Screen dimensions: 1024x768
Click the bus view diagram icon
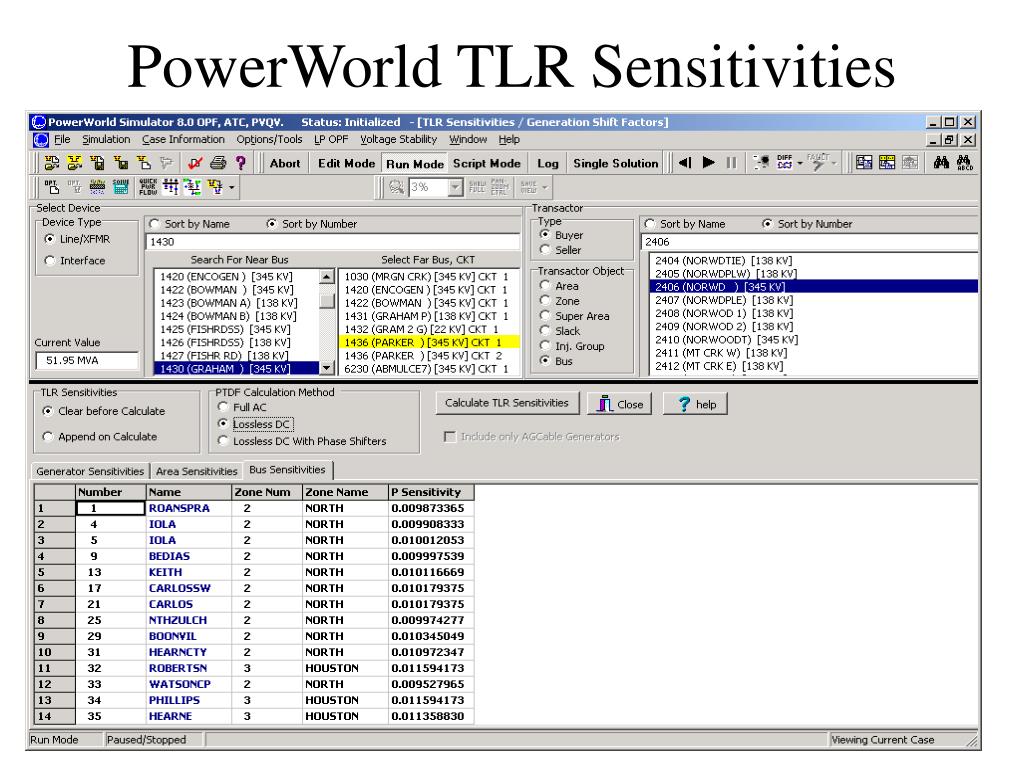pos(170,187)
